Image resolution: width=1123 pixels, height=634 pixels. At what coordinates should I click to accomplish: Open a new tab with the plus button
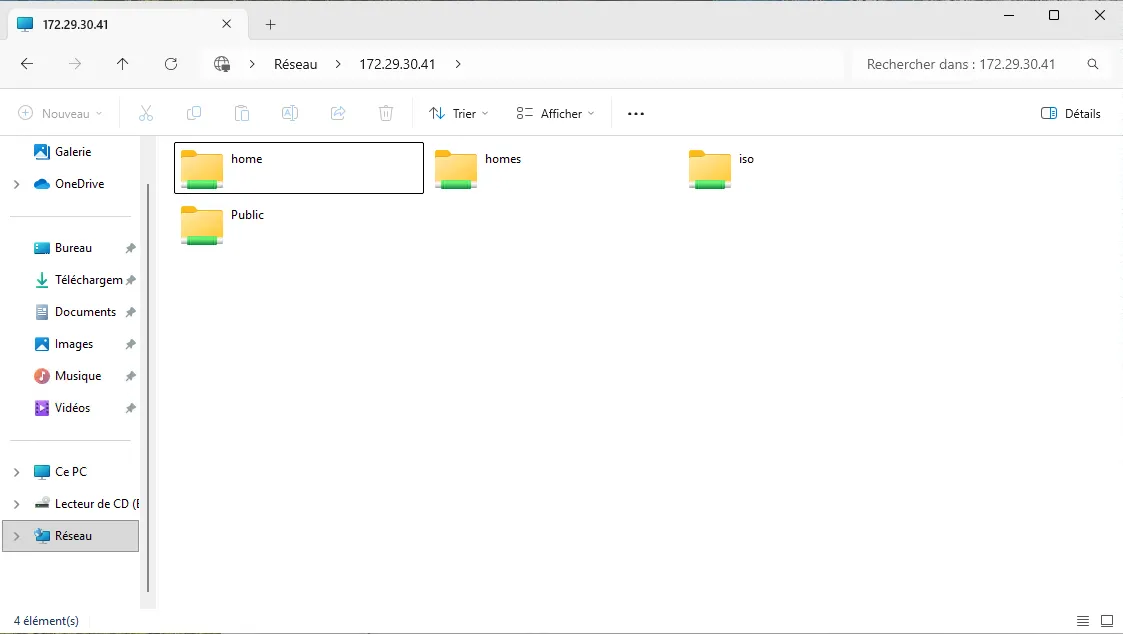tap(270, 24)
